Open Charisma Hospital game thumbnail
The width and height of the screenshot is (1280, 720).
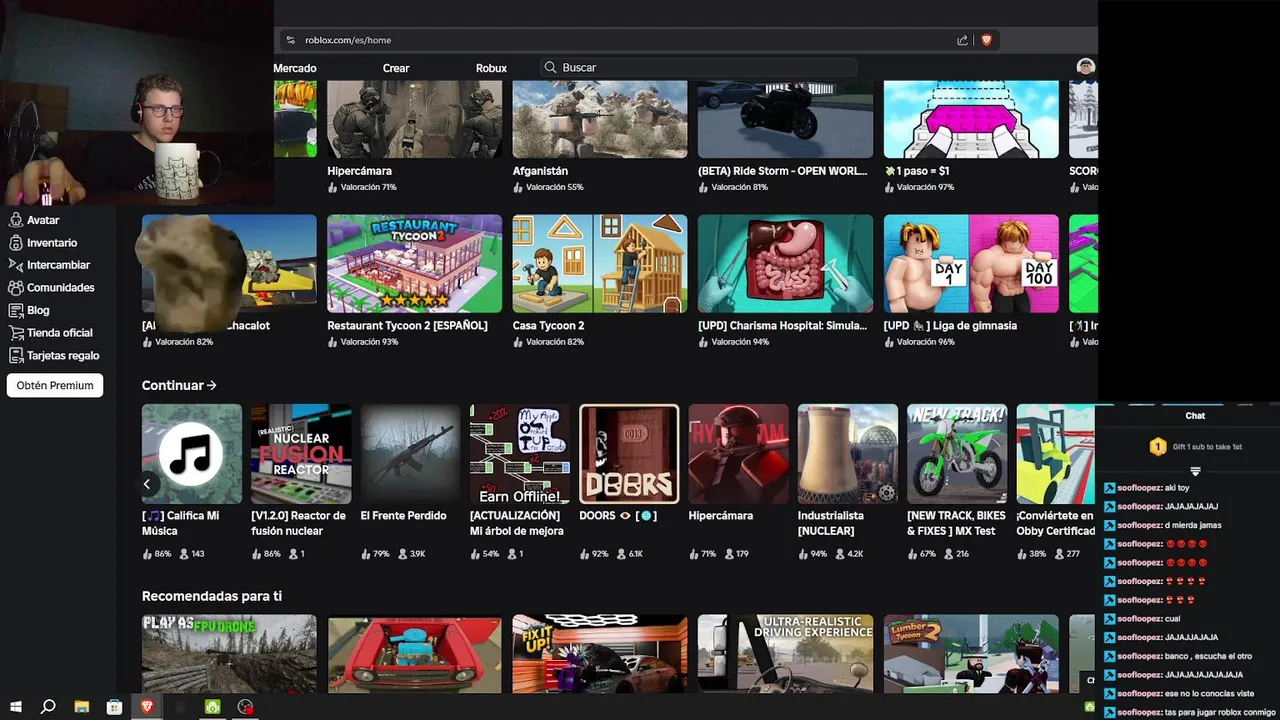pos(785,264)
